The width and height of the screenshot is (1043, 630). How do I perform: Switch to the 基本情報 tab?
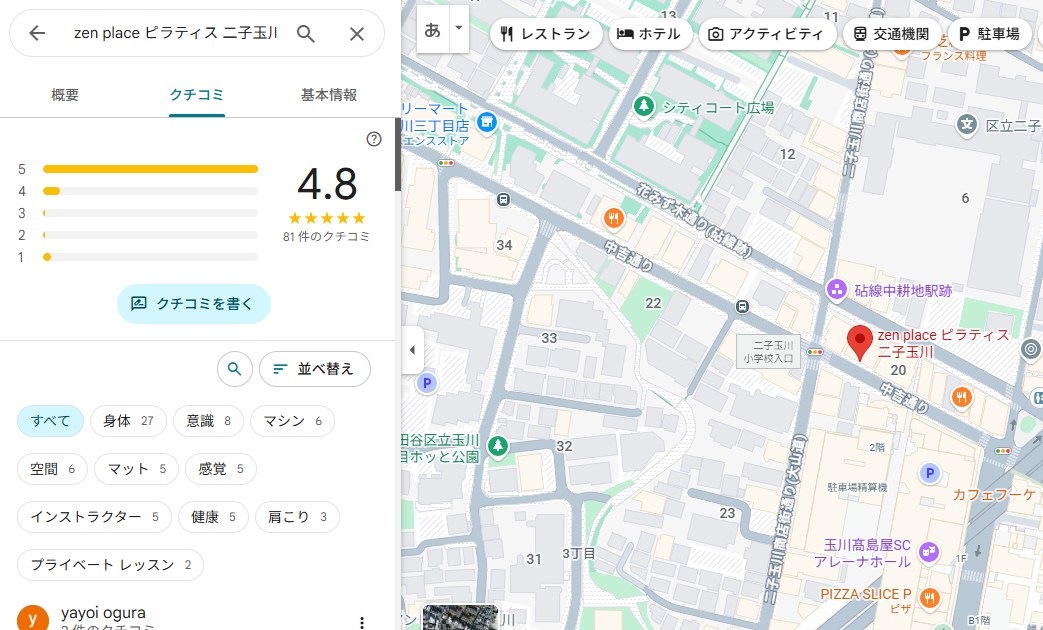tap(330, 94)
